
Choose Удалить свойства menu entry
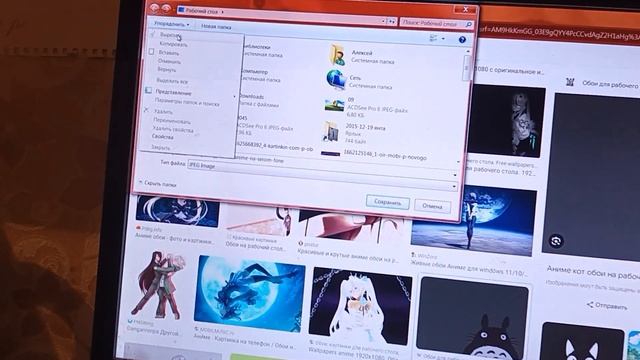coord(173,129)
